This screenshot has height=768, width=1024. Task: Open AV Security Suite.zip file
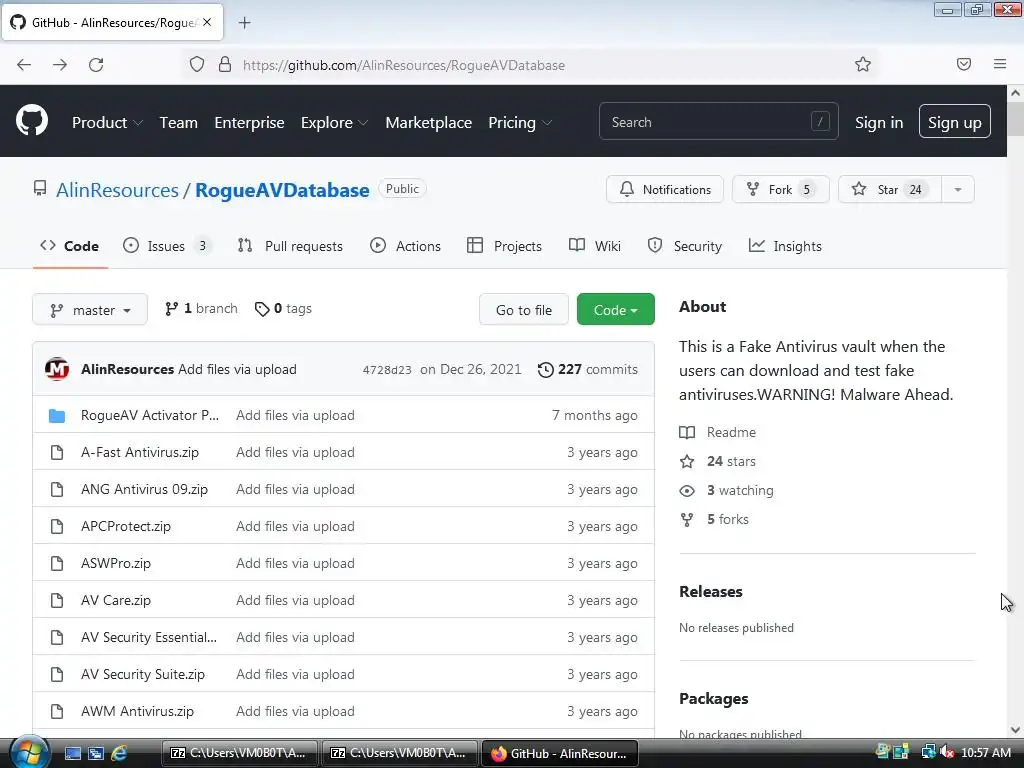point(142,674)
